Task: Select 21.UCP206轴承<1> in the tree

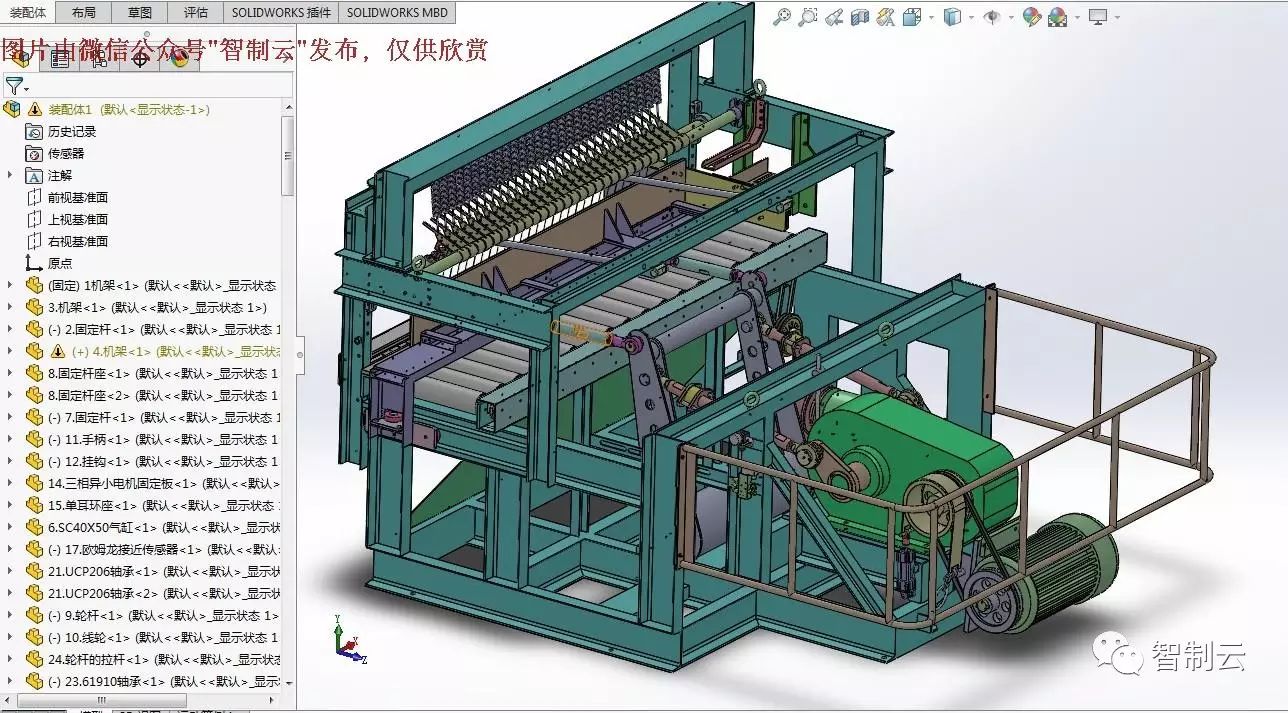Action: pyautogui.click(x=164, y=571)
